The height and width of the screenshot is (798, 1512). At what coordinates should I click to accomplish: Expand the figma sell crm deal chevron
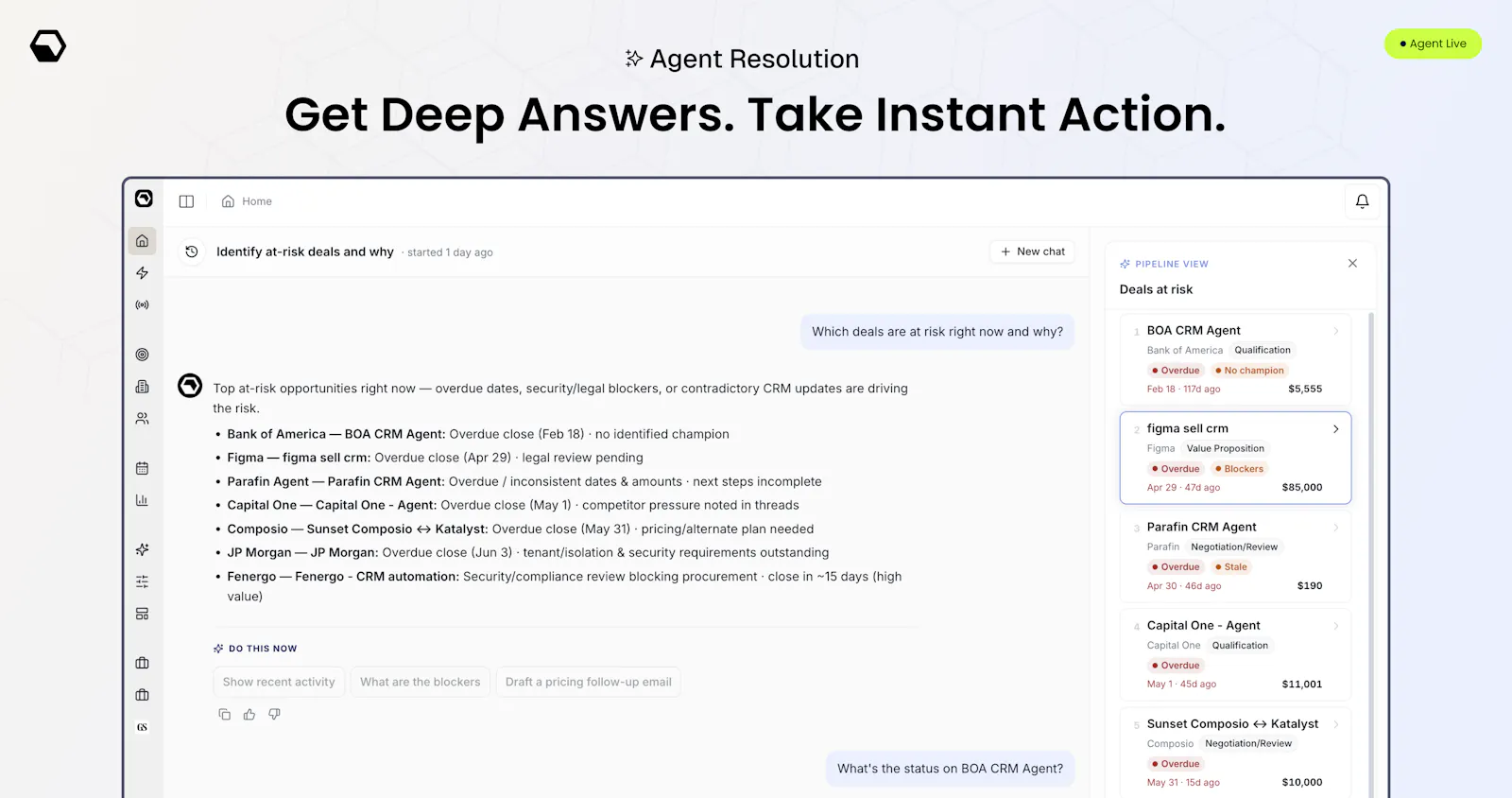click(x=1336, y=429)
